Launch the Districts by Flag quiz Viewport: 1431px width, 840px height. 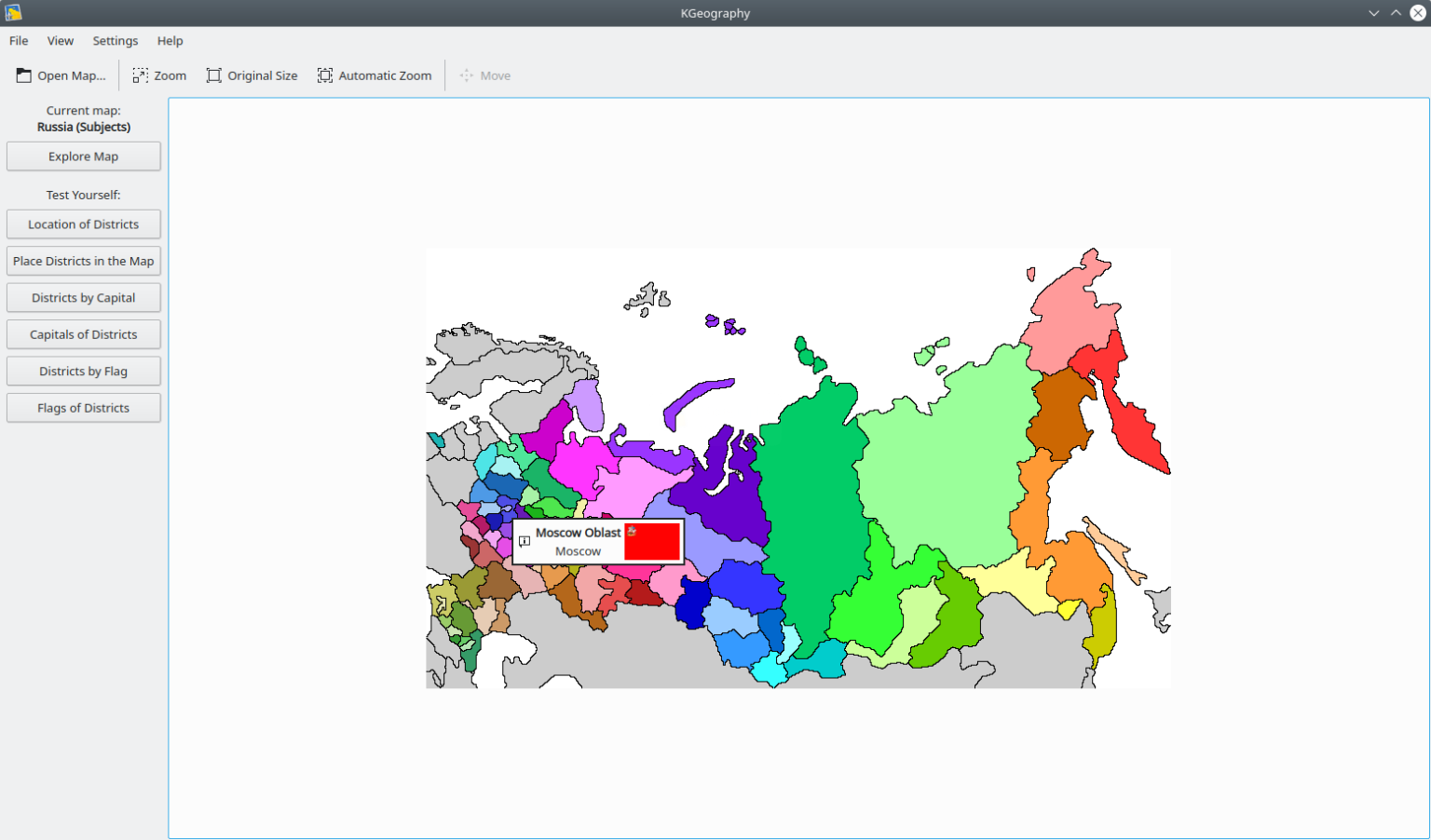[83, 370]
